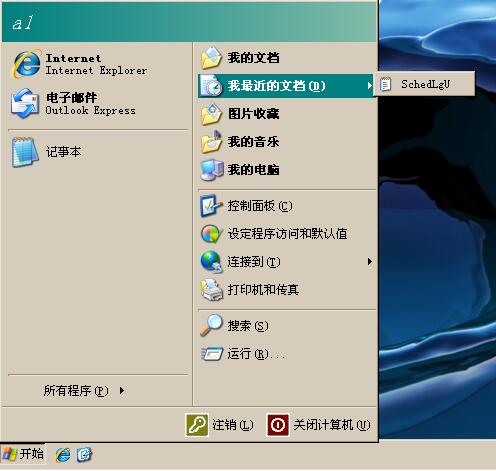Launch Internet Explorer from quick launch bar

63,455
